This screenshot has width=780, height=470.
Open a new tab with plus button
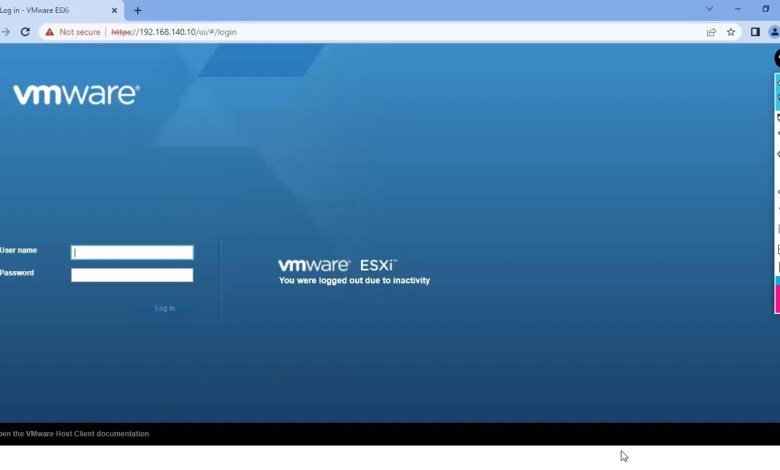point(137,10)
